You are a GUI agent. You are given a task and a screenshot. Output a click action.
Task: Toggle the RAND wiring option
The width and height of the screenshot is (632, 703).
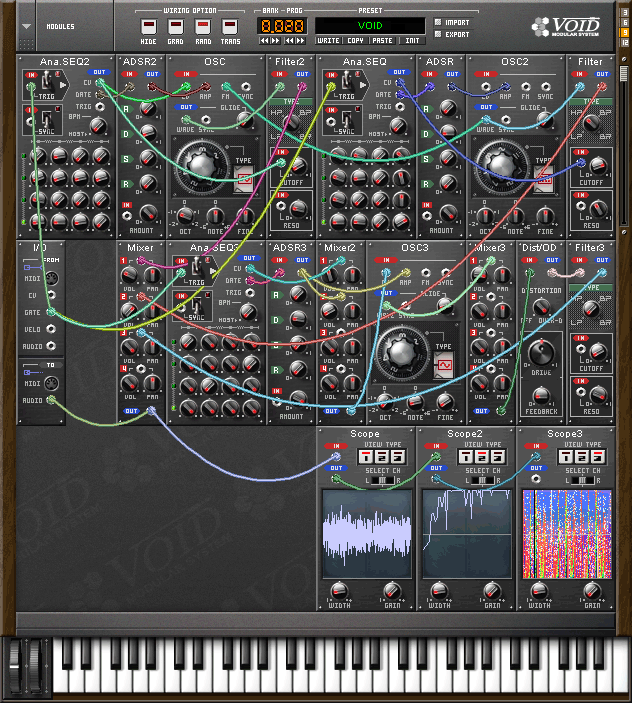pyautogui.click(x=203, y=27)
